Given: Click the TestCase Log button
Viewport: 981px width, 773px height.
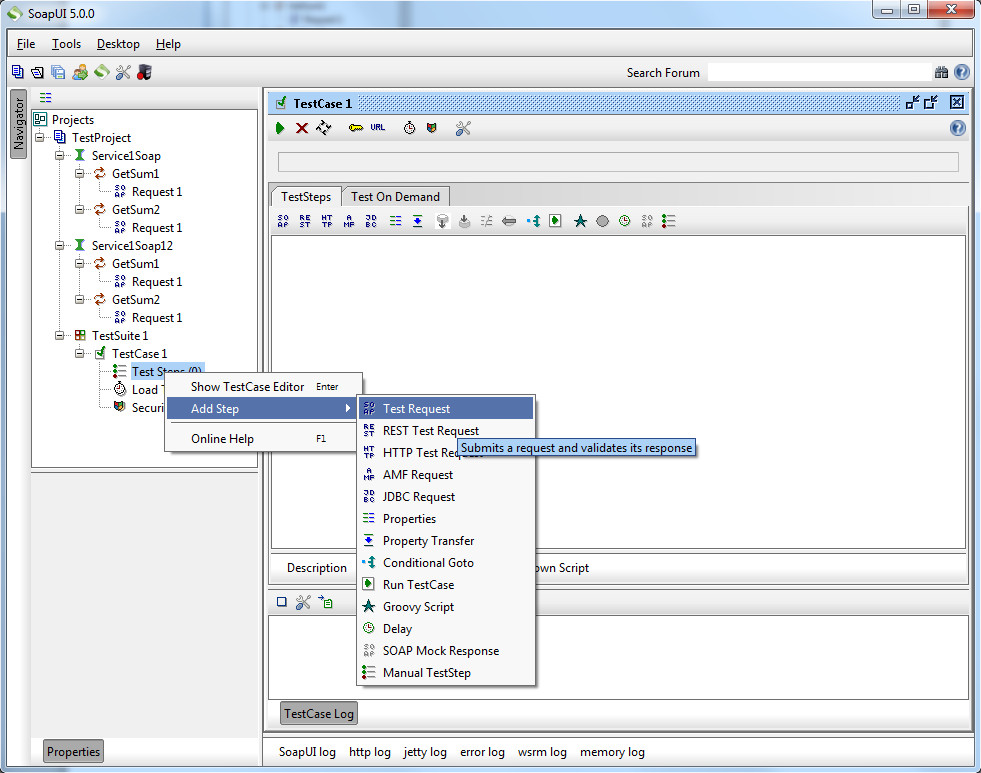Looking at the screenshot, I should point(319,714).
